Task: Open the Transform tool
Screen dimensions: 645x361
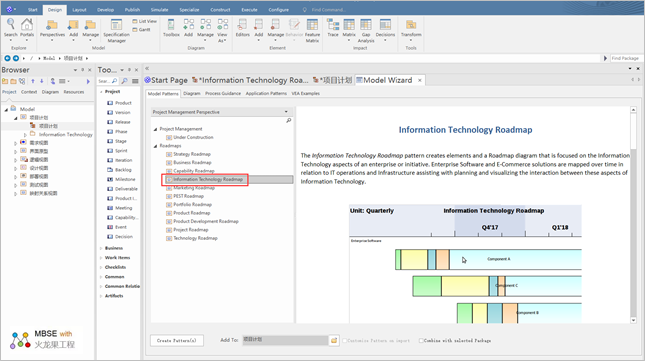Action: point(411,29)
